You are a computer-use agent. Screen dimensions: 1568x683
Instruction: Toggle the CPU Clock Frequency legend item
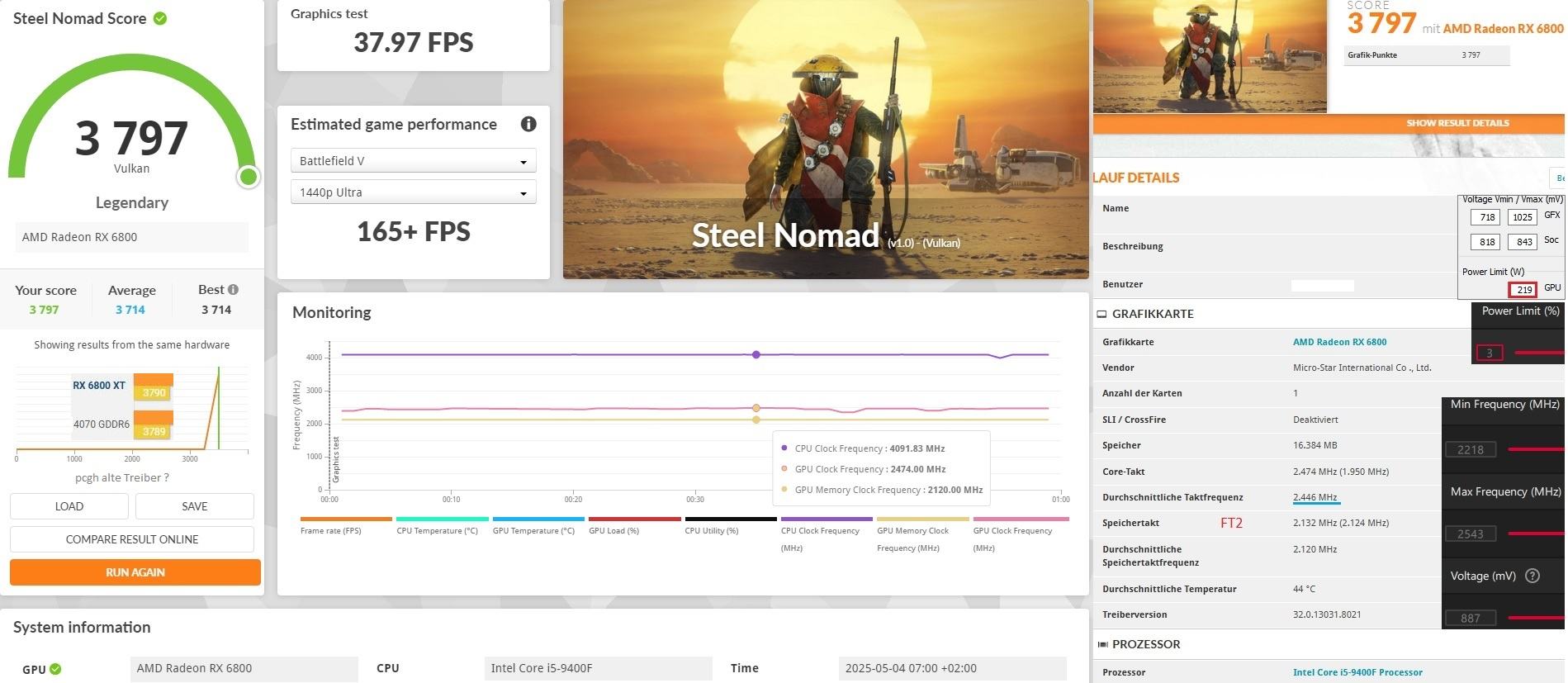(827, 534)
